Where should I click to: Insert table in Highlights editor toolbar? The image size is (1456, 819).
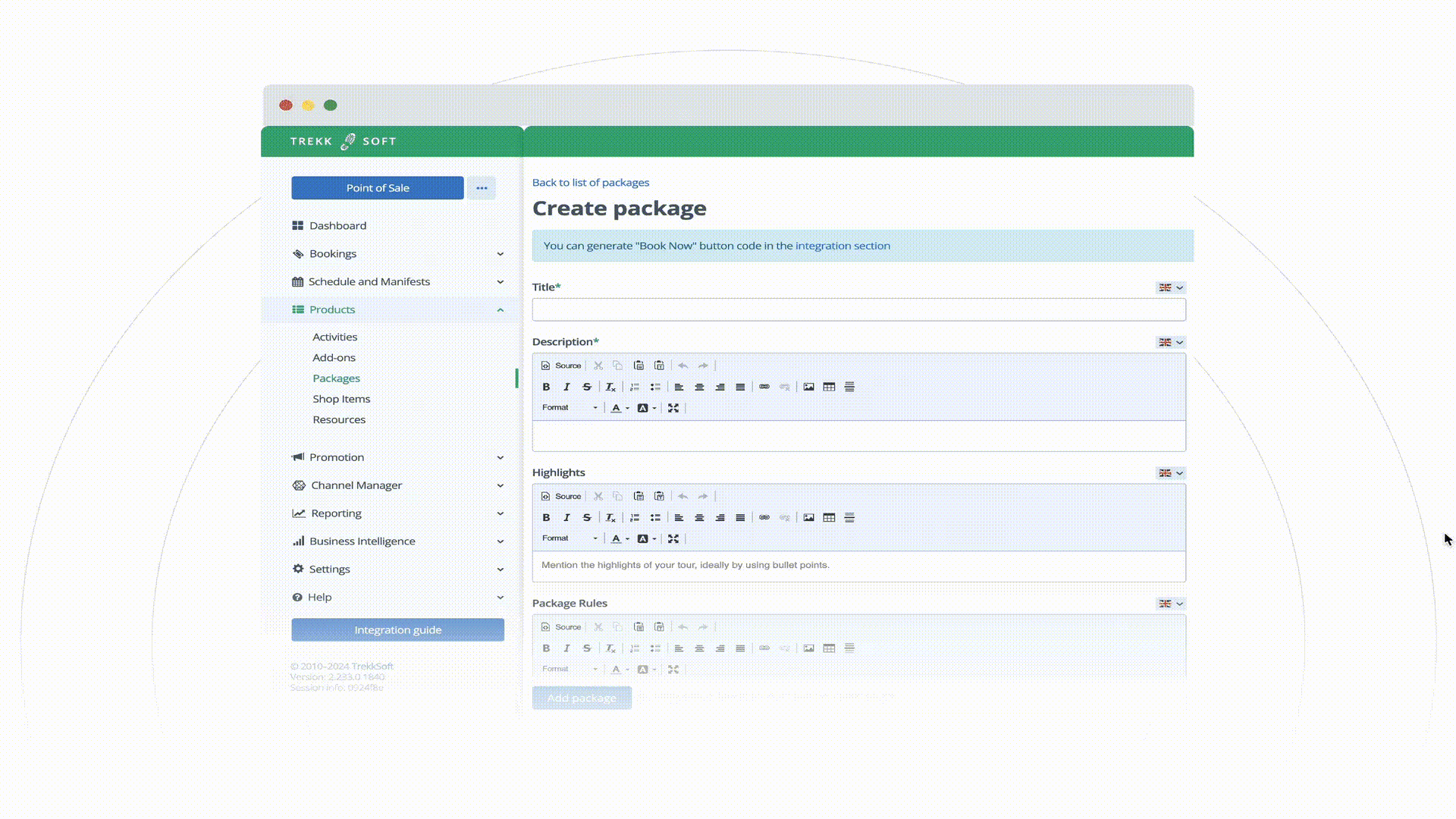pyautogui.click(x=829, y=517)
